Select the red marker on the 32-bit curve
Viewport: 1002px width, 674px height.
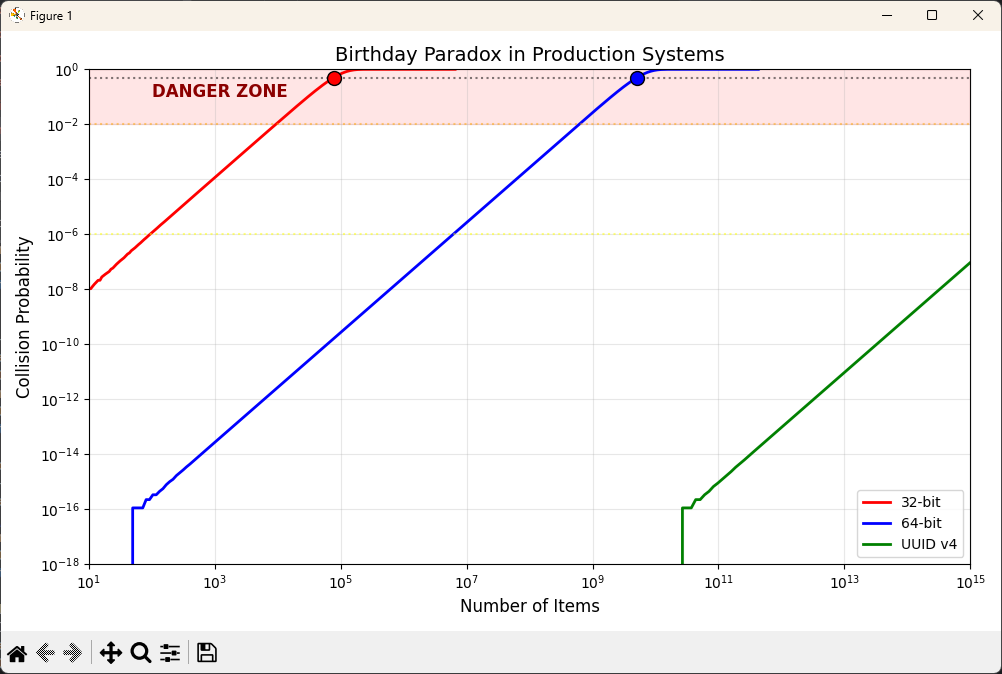pos(334,77)
